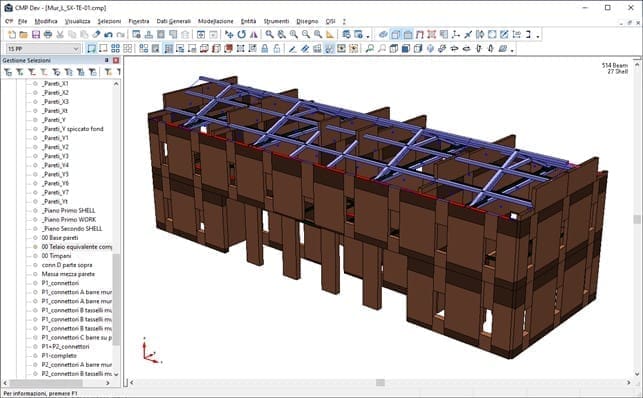Close the Gestione Selezioni panel
This screenshot has height=398, width=643.
tap(116, 60)
